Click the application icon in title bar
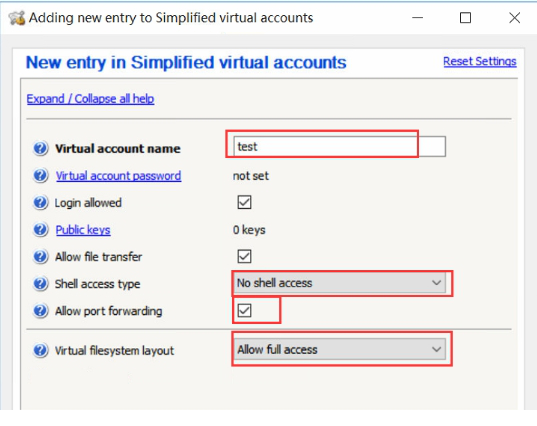Viewport: 537px width, 426px height. point(17,18)
